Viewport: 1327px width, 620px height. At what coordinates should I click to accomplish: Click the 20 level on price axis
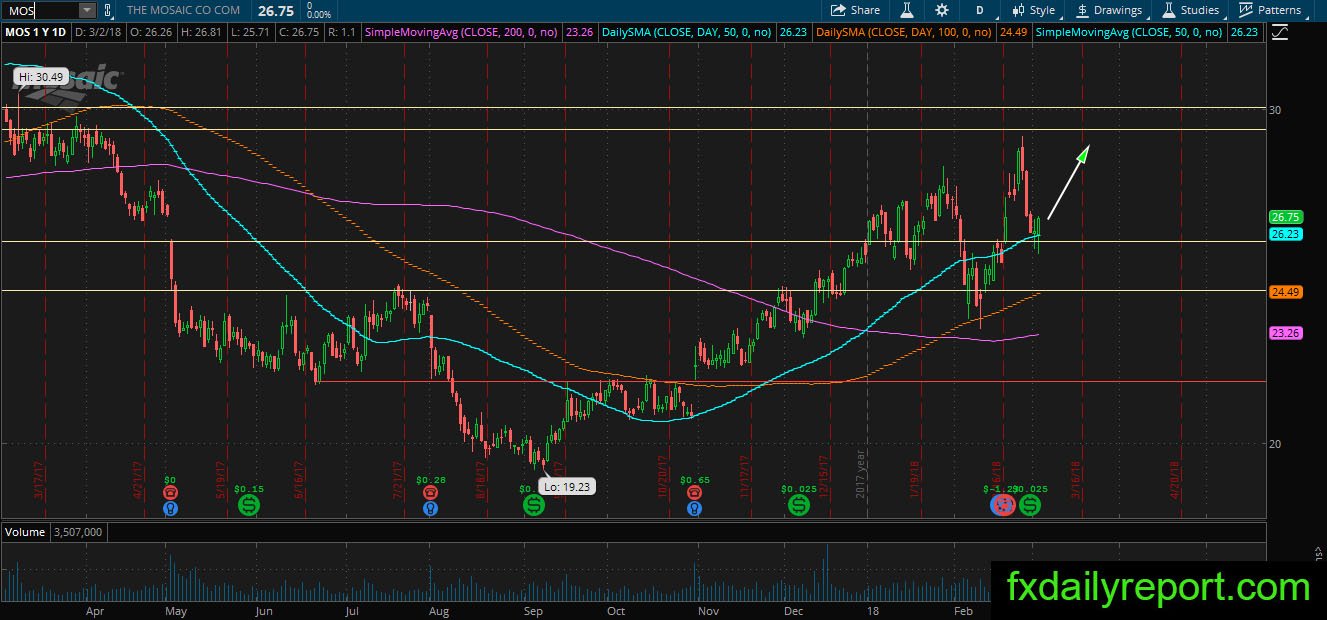(x=1276, y=443)
